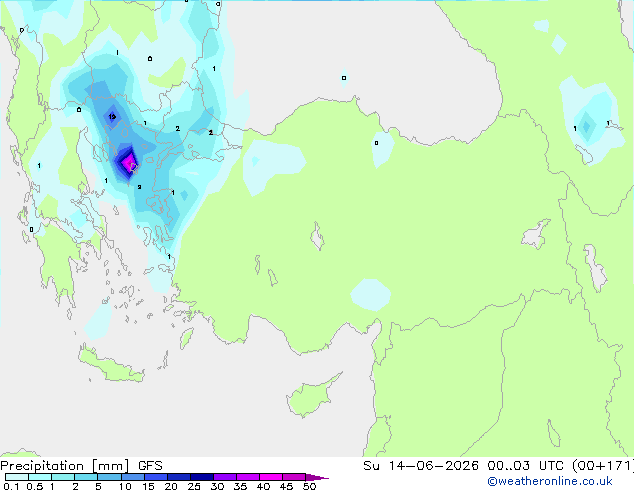The height and width of the screenshot is (490, 634).
Task: Click the 45–50 mm legend swatch
Action: click(294, 477)
